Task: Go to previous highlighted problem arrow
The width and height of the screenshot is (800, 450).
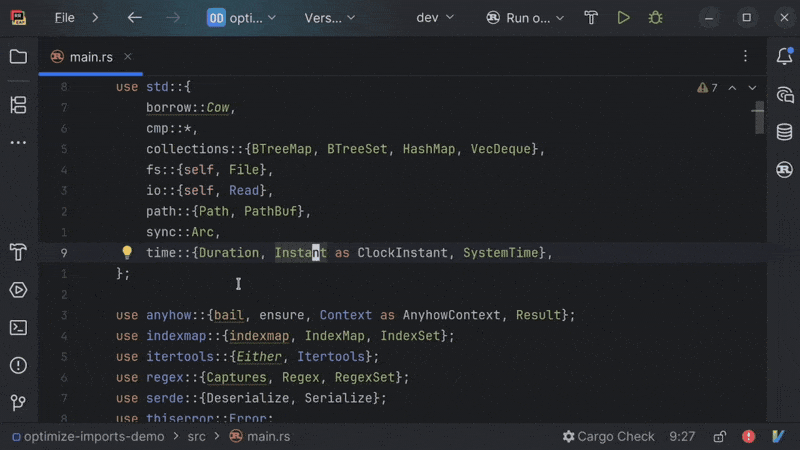Action: (x=732, y=88)
